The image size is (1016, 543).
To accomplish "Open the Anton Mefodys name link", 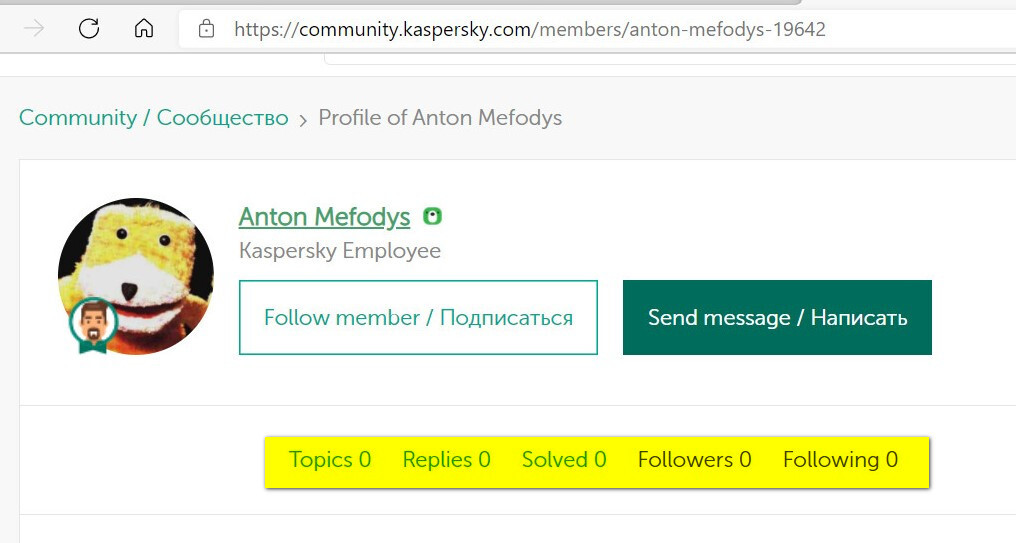I will pos(324,217).
